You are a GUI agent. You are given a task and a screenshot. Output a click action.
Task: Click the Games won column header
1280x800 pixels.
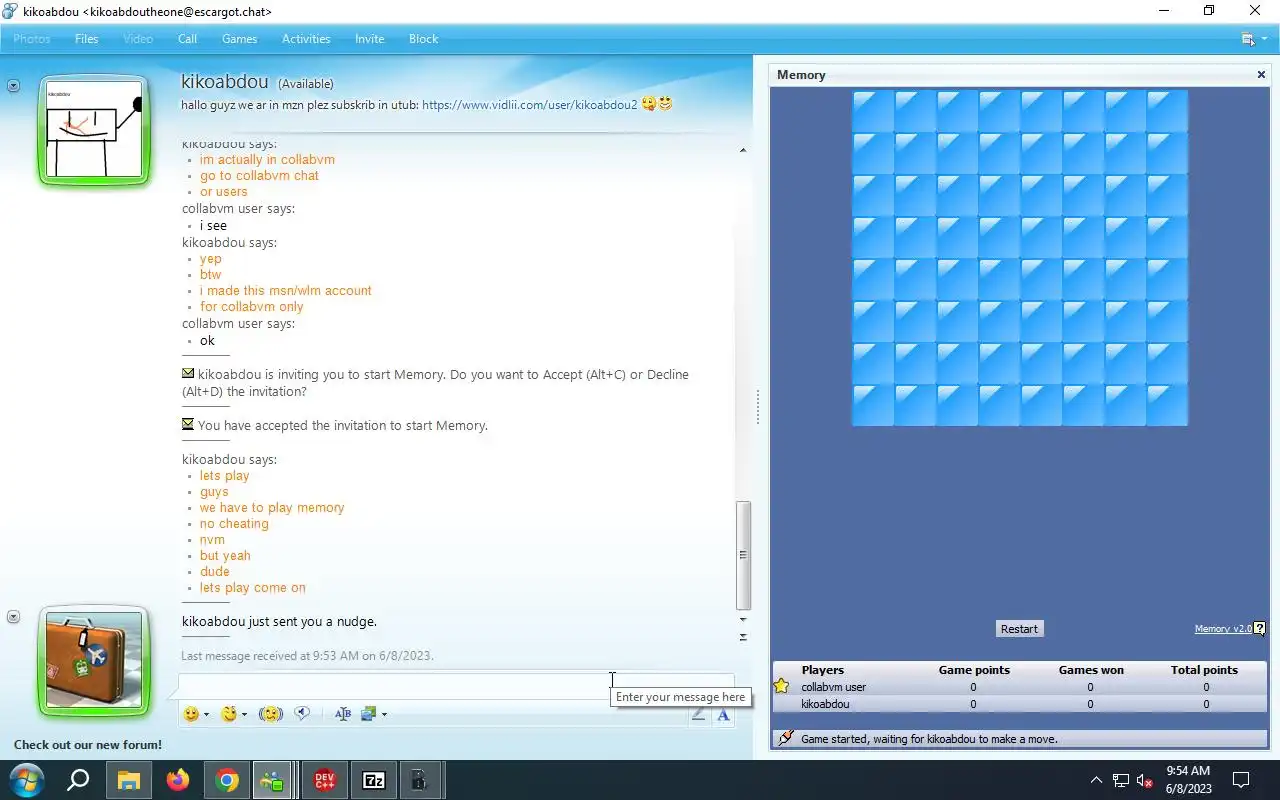(x=1091, y=670)
